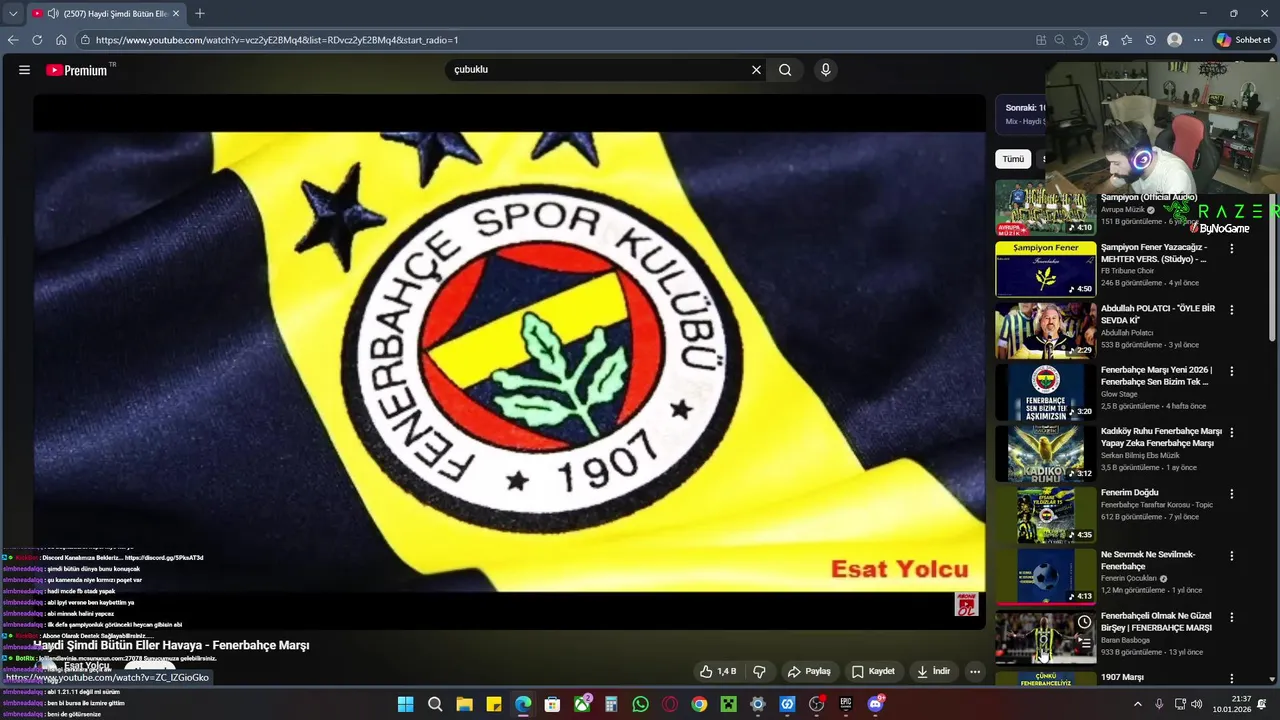Open apps icon in the address bar
The width and height of the screenshot is (1280, 720).
pyautogui.click(x=1041, y=40)
